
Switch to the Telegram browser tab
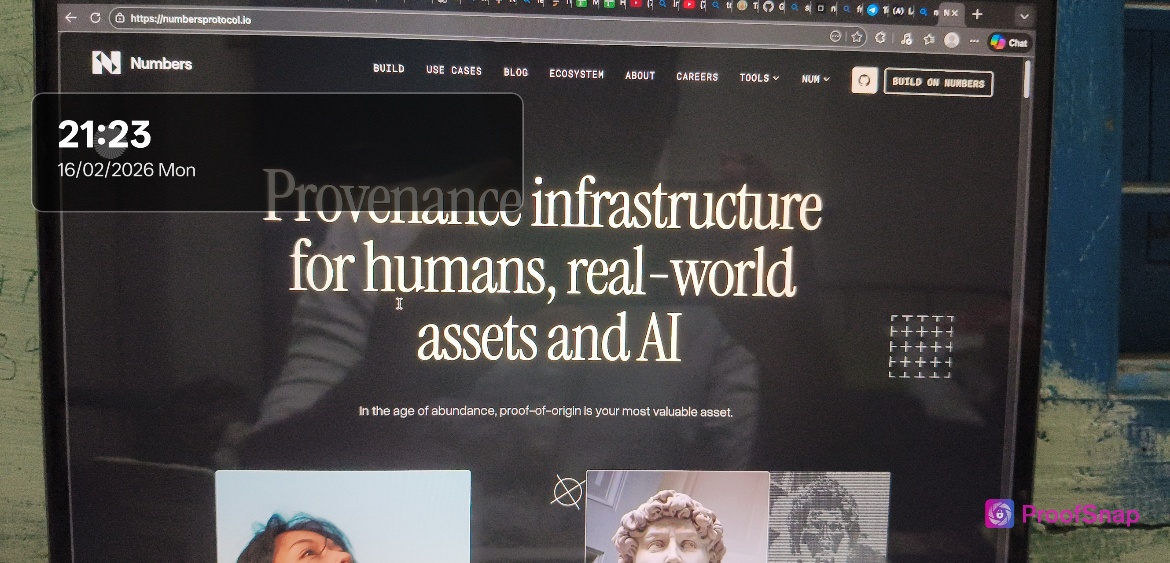coord(872,10)
